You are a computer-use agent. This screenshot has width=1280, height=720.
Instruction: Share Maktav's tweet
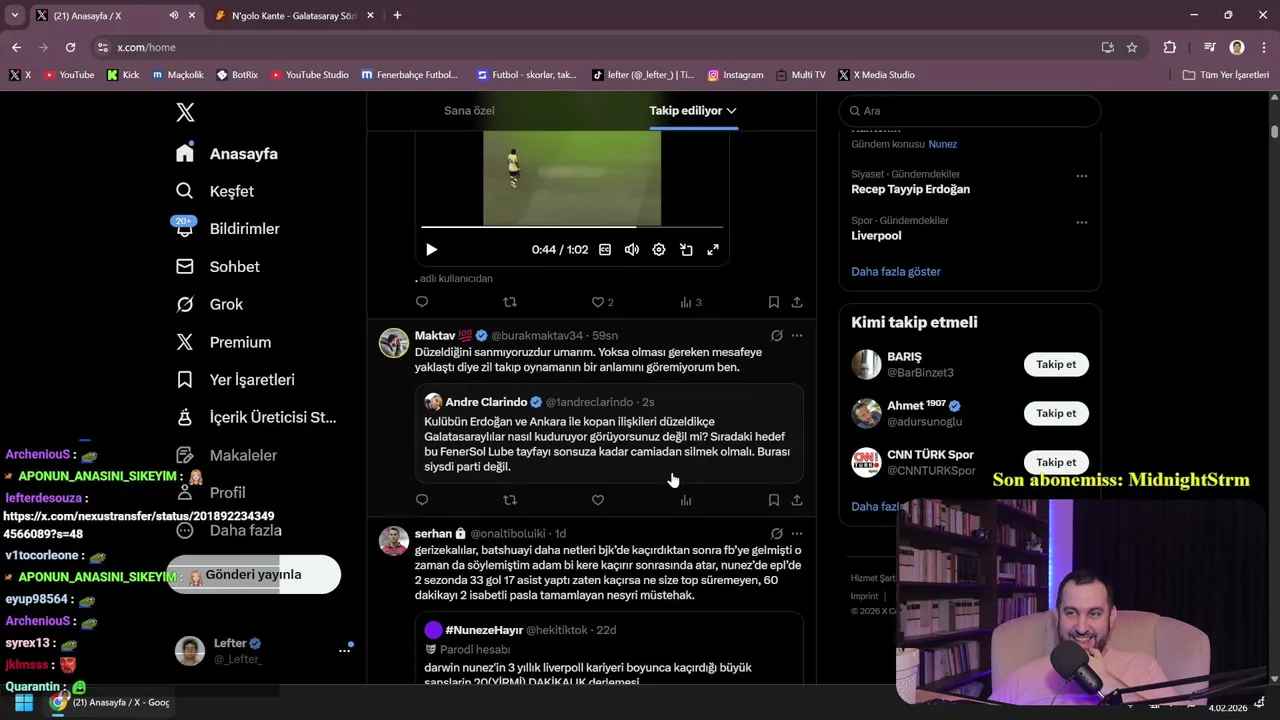[x=797, y=500]
